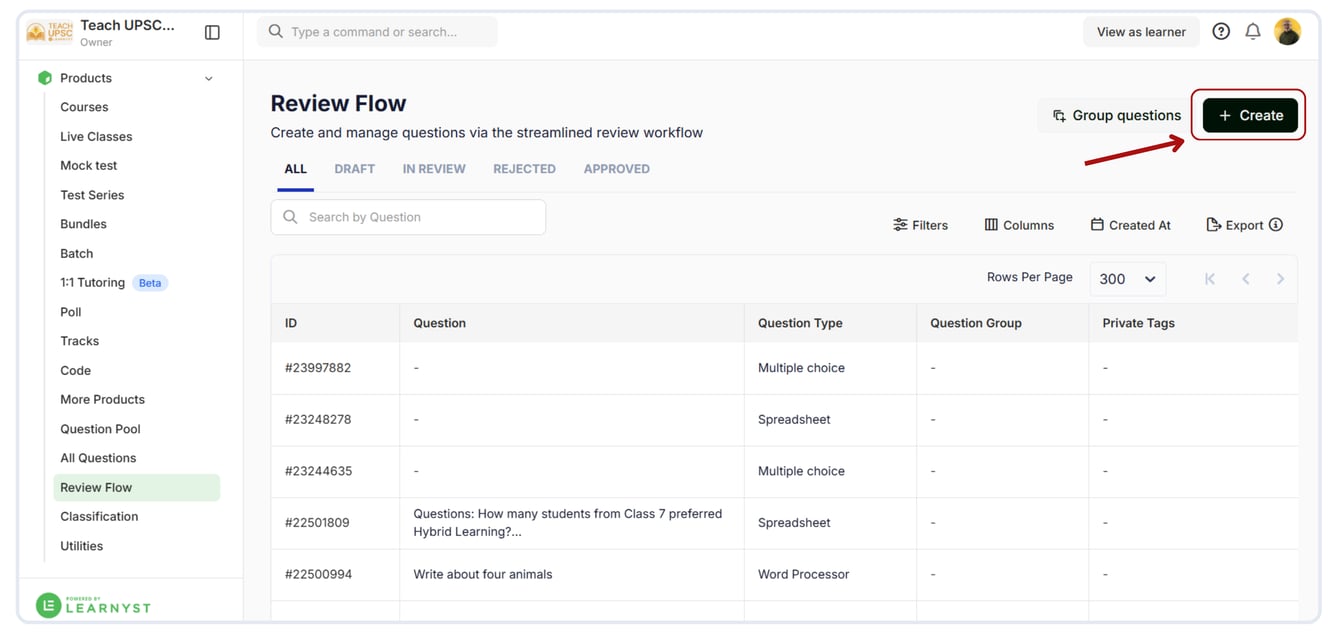Image resolution: width=1340 pixels, height=639 pixels.
Task: Open the Filters options
Action: click(x=920, y=225)
